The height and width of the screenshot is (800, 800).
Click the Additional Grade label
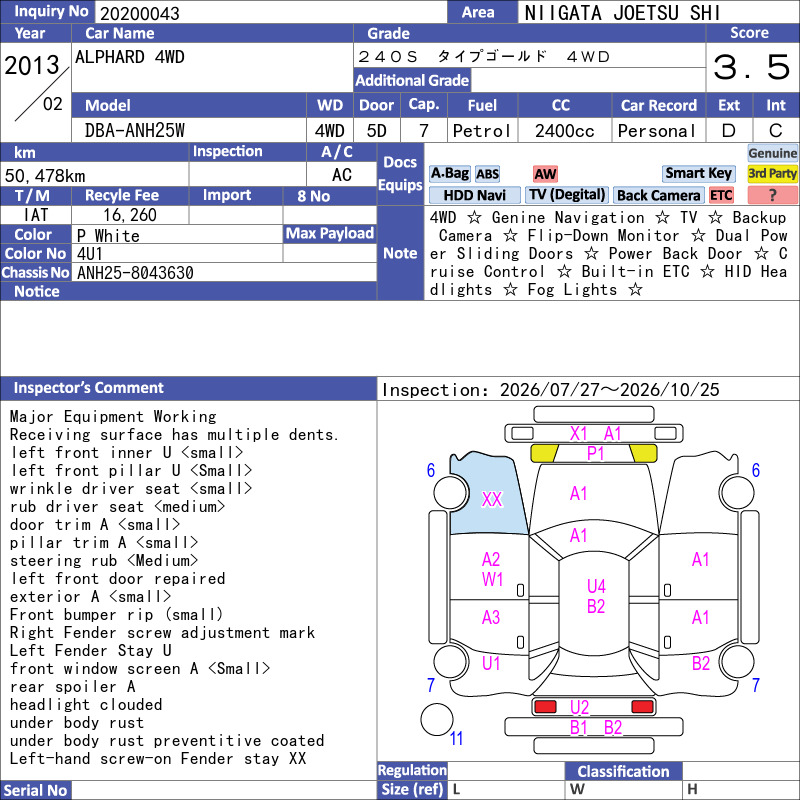(412, 80)
